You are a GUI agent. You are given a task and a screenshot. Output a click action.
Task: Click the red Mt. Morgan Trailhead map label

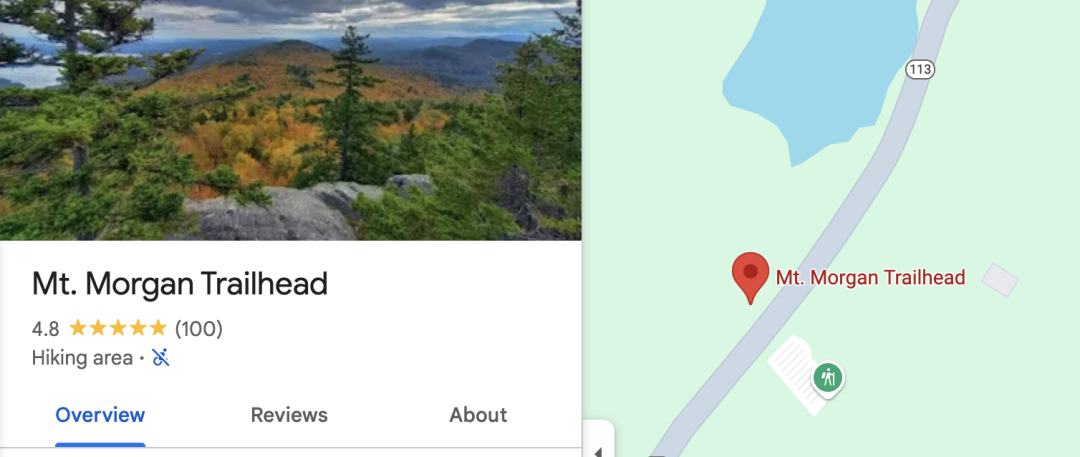[871, 278]
